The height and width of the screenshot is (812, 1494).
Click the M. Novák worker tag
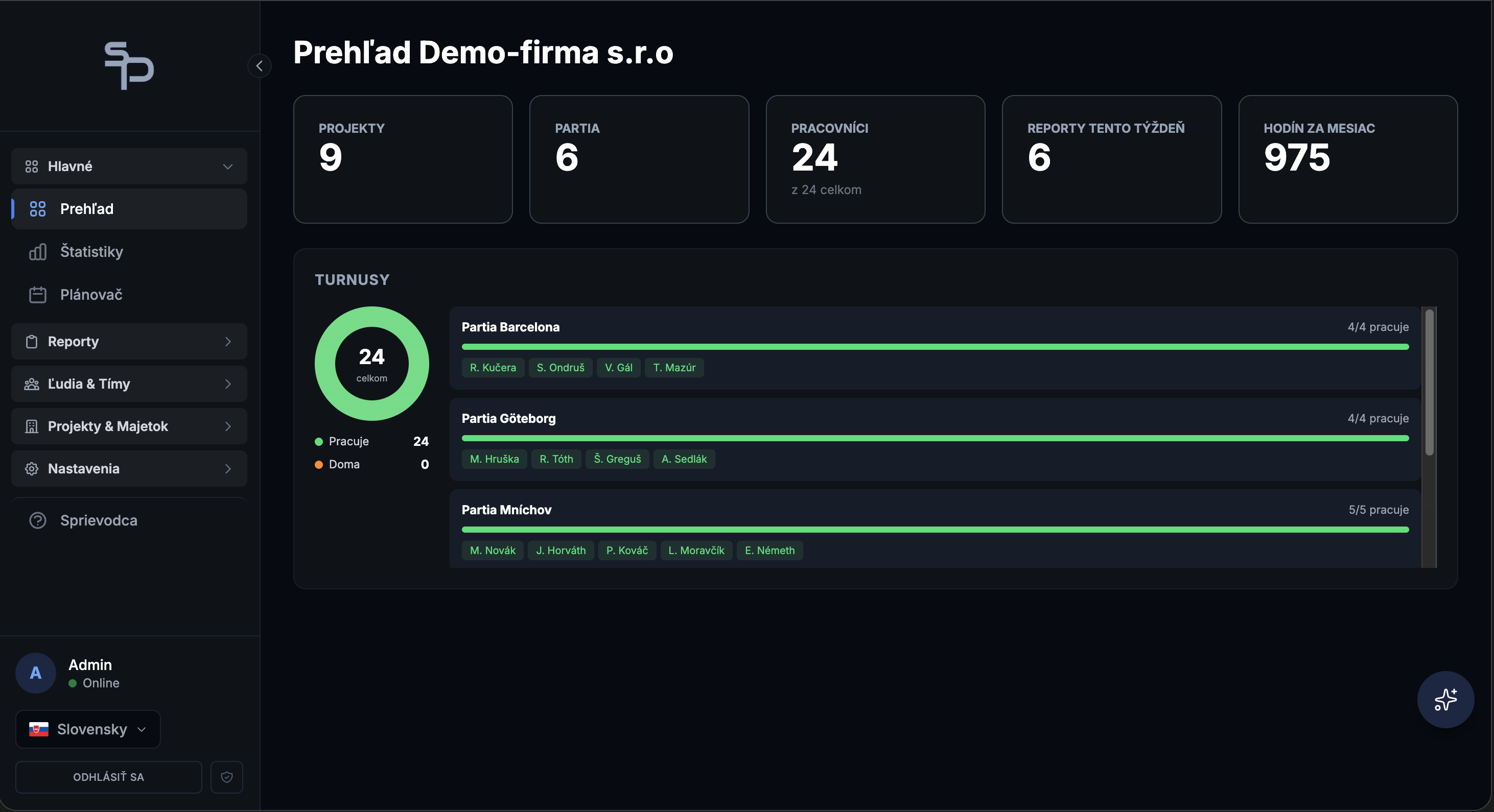pyautogui.click(x=493, y=551)
